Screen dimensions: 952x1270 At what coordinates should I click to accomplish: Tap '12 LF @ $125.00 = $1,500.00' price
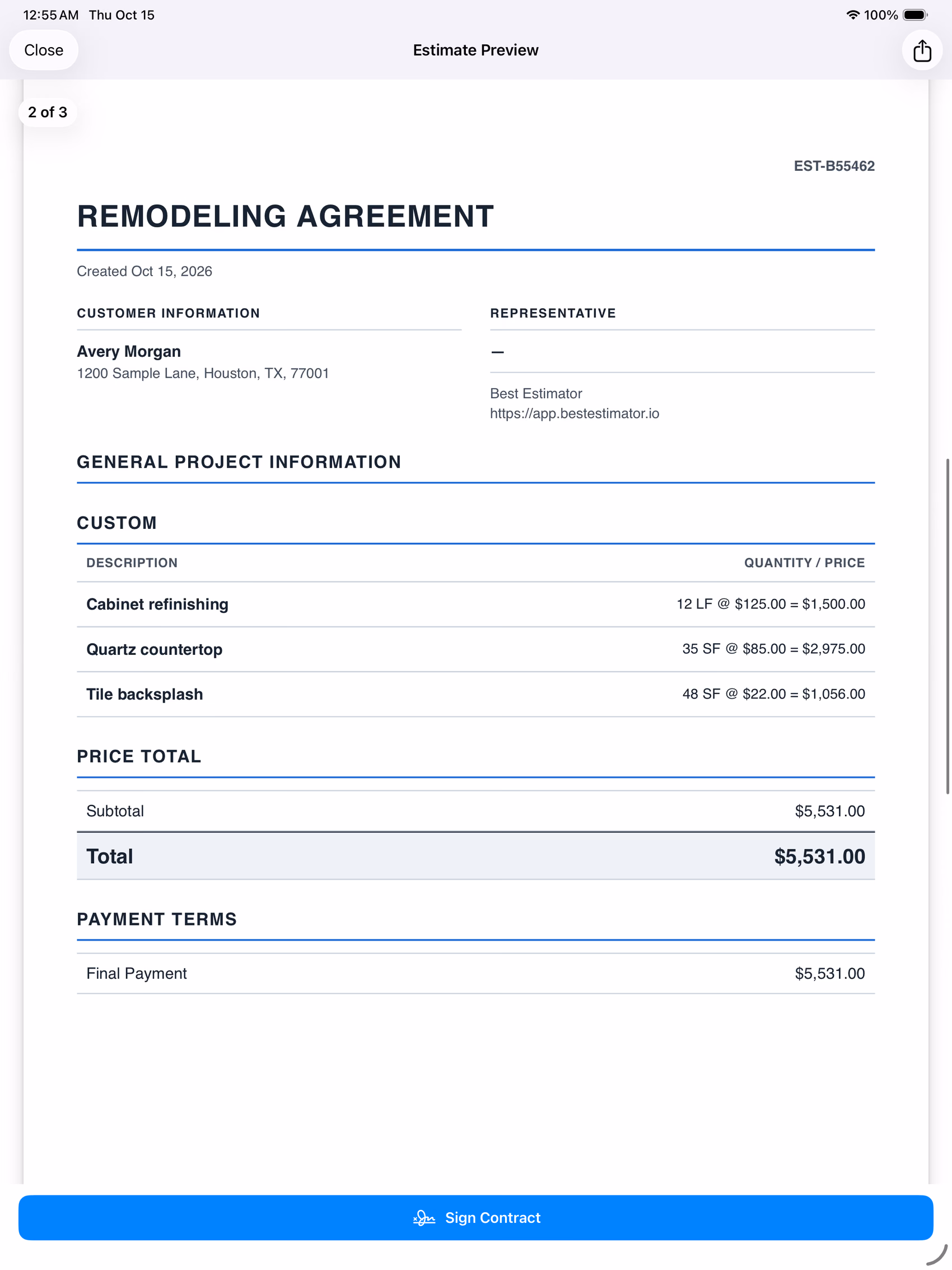tap(771, 604)
